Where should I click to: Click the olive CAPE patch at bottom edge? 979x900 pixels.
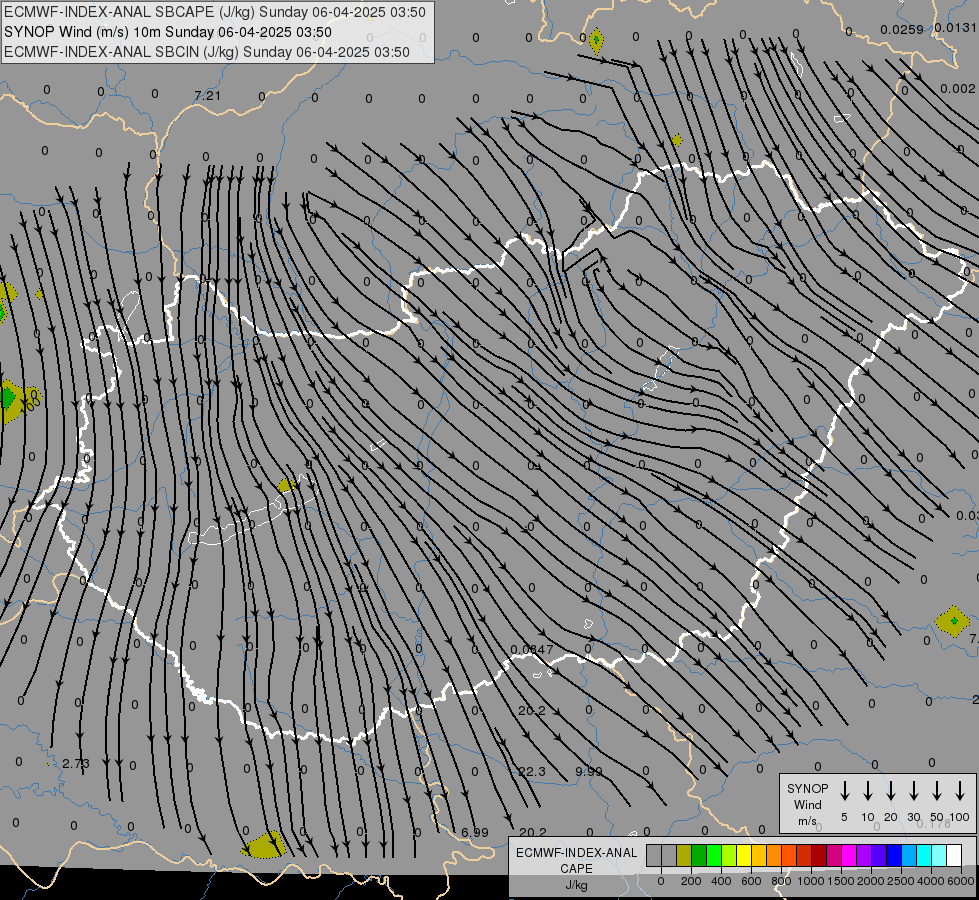[x=264, y=845]
